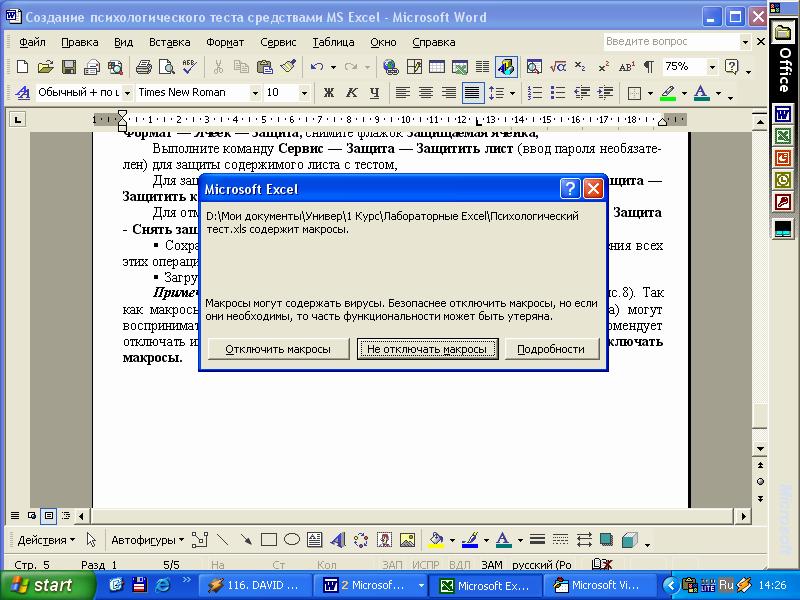This screenshot has width=800, height=600.
Task: Click the Cut scissors icon
Action: (x=218, y=67)
